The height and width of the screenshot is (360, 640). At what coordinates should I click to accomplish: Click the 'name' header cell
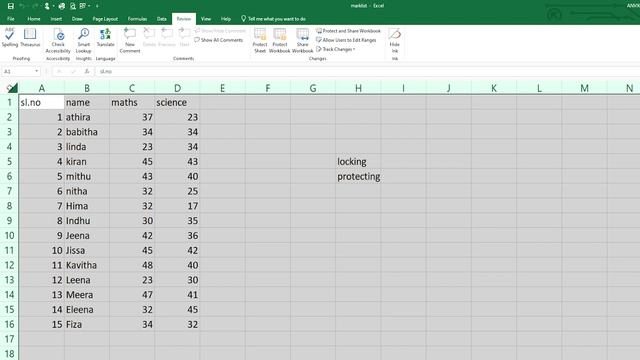87,102
